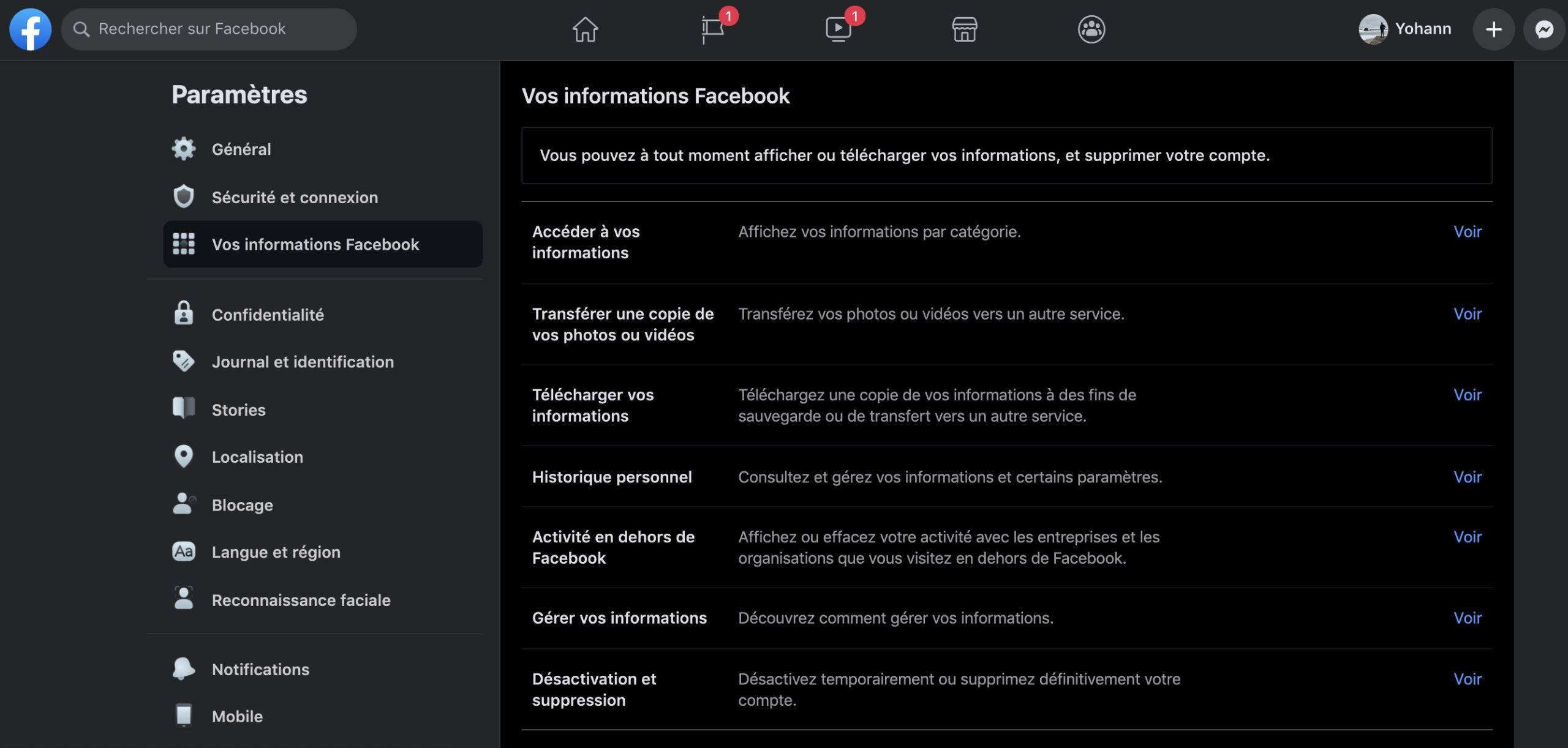Open Confidentialité settings
Screen dimensions: 1568x748
coord(268,315)
